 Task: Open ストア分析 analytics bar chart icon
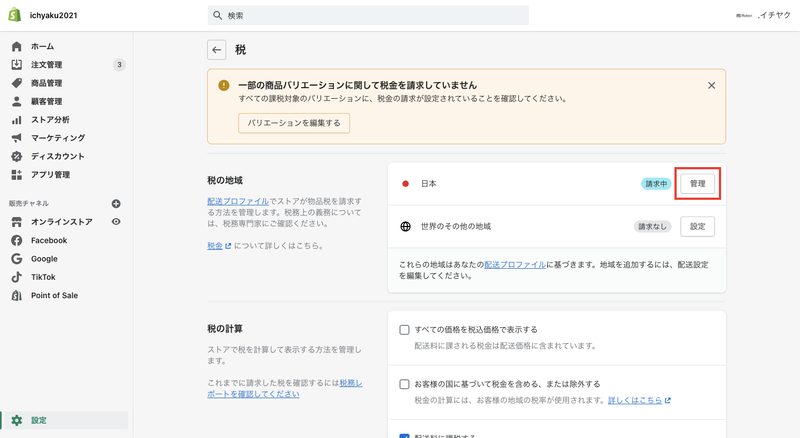pos(17,120)
